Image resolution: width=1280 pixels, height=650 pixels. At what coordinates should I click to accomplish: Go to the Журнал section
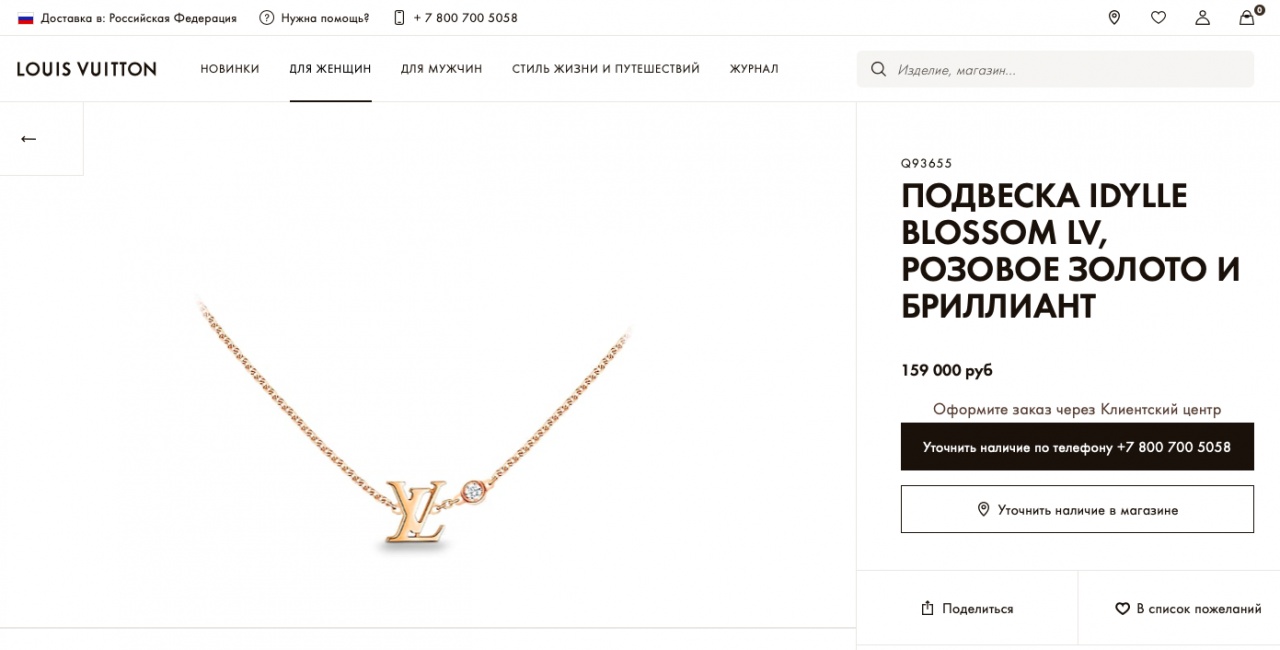click(x=754, y=69)
